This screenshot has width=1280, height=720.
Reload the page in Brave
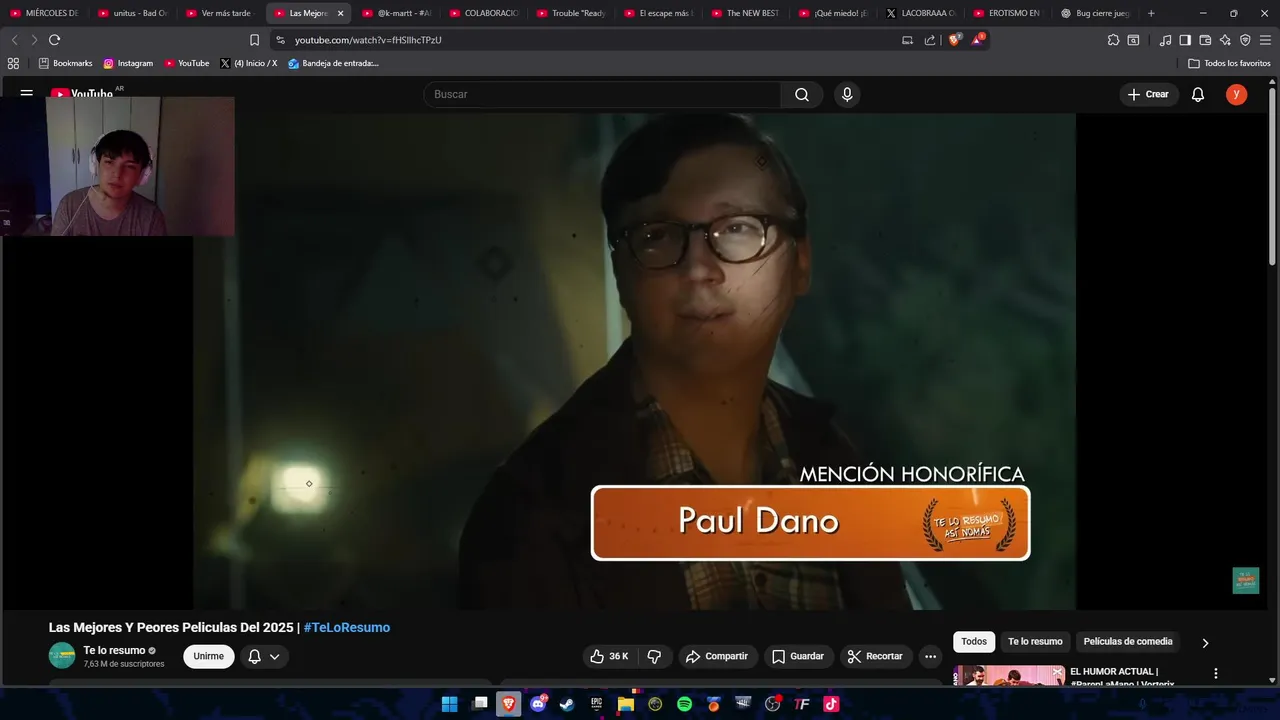[x=54, y=40]
